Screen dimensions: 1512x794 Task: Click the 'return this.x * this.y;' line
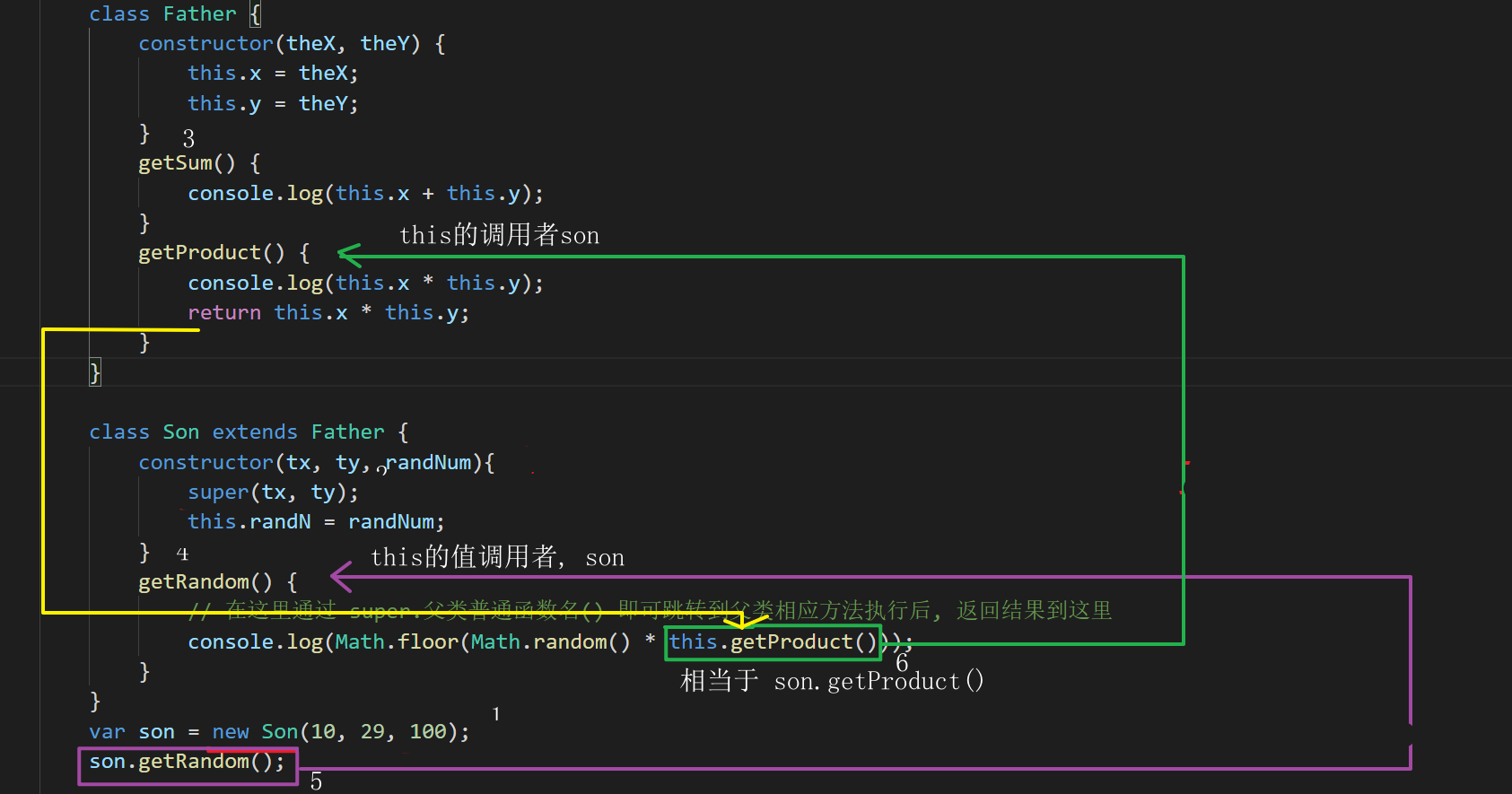click(x=328, y=313)
